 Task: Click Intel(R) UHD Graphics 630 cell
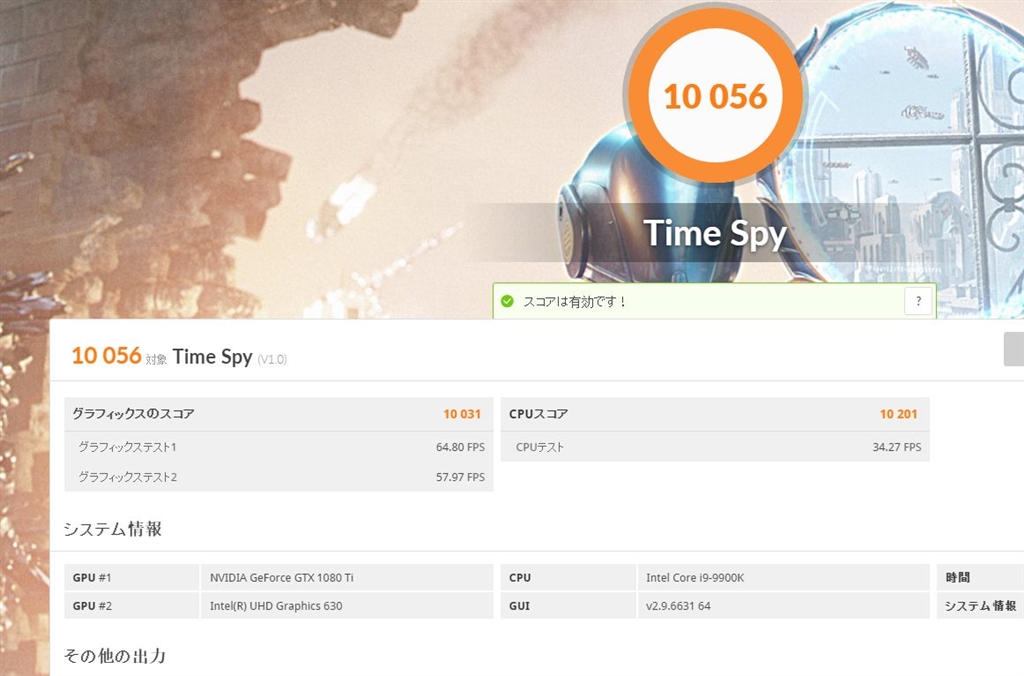coord(347,605)
